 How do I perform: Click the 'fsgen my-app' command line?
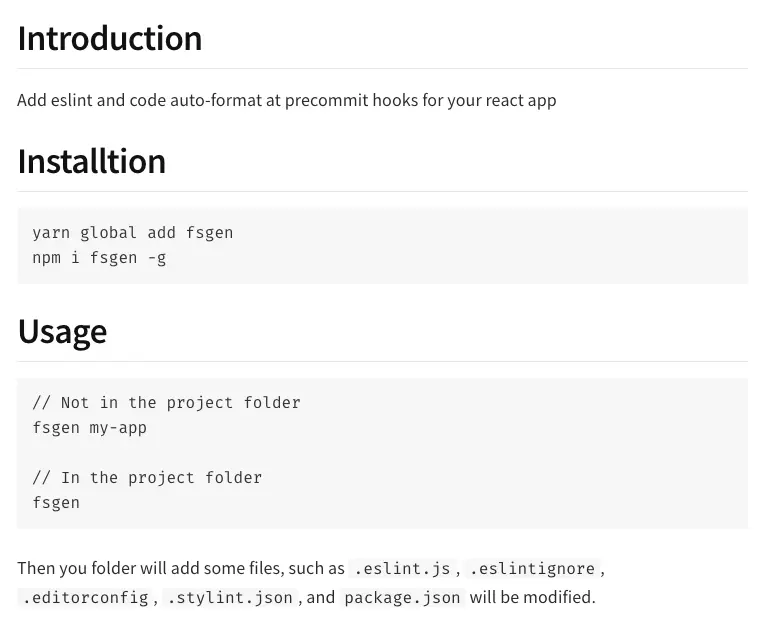(90, 428)
